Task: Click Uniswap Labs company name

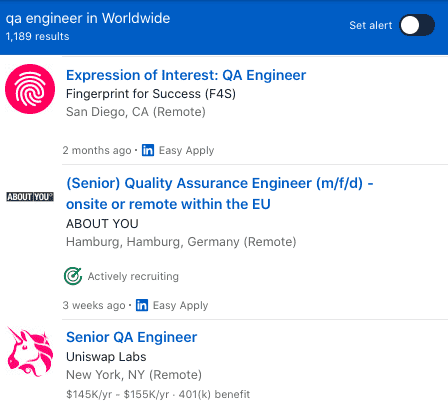Action: pyautogui.click(x=106, y=357)
